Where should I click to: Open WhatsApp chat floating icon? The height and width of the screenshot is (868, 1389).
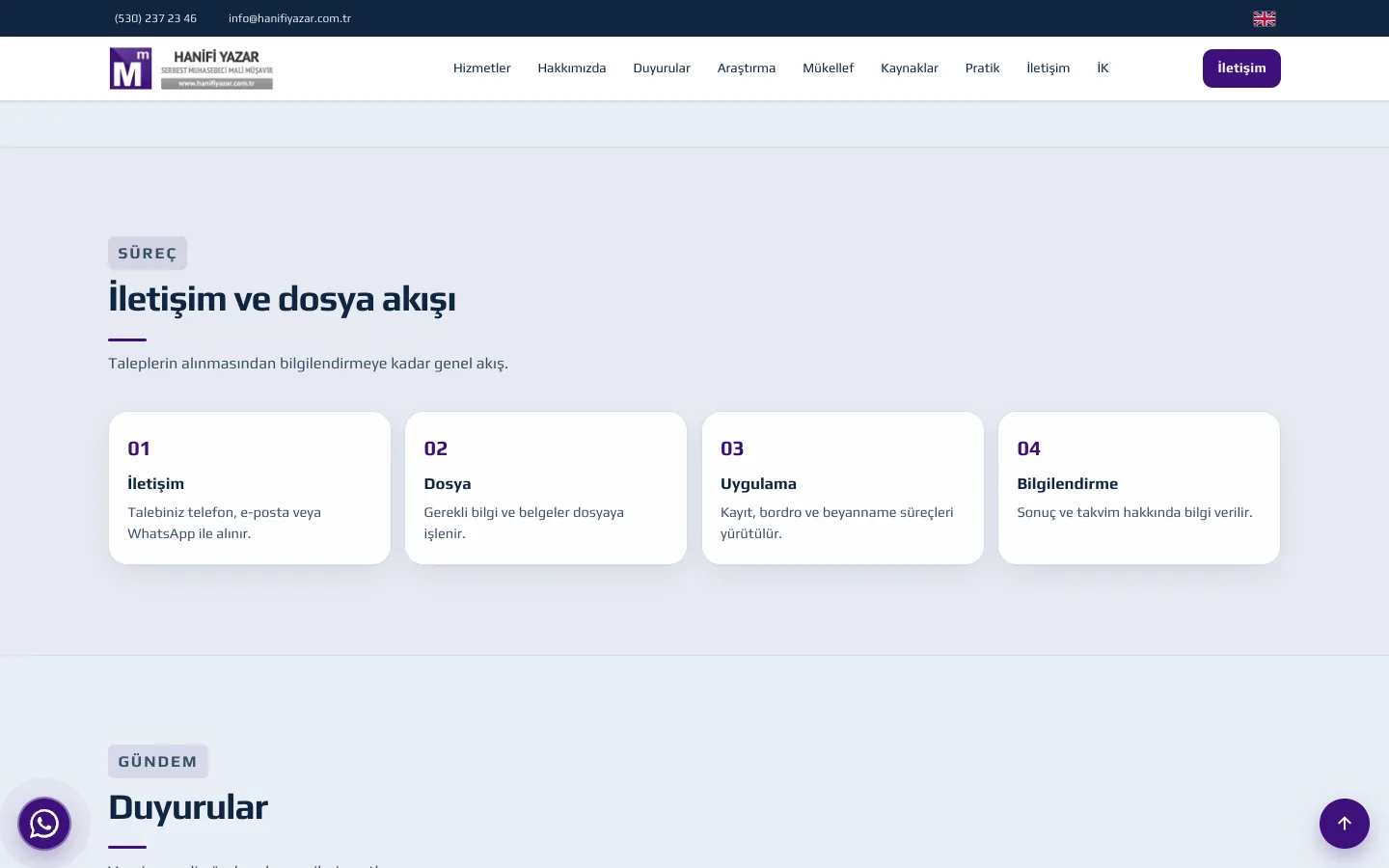[44, 824]
